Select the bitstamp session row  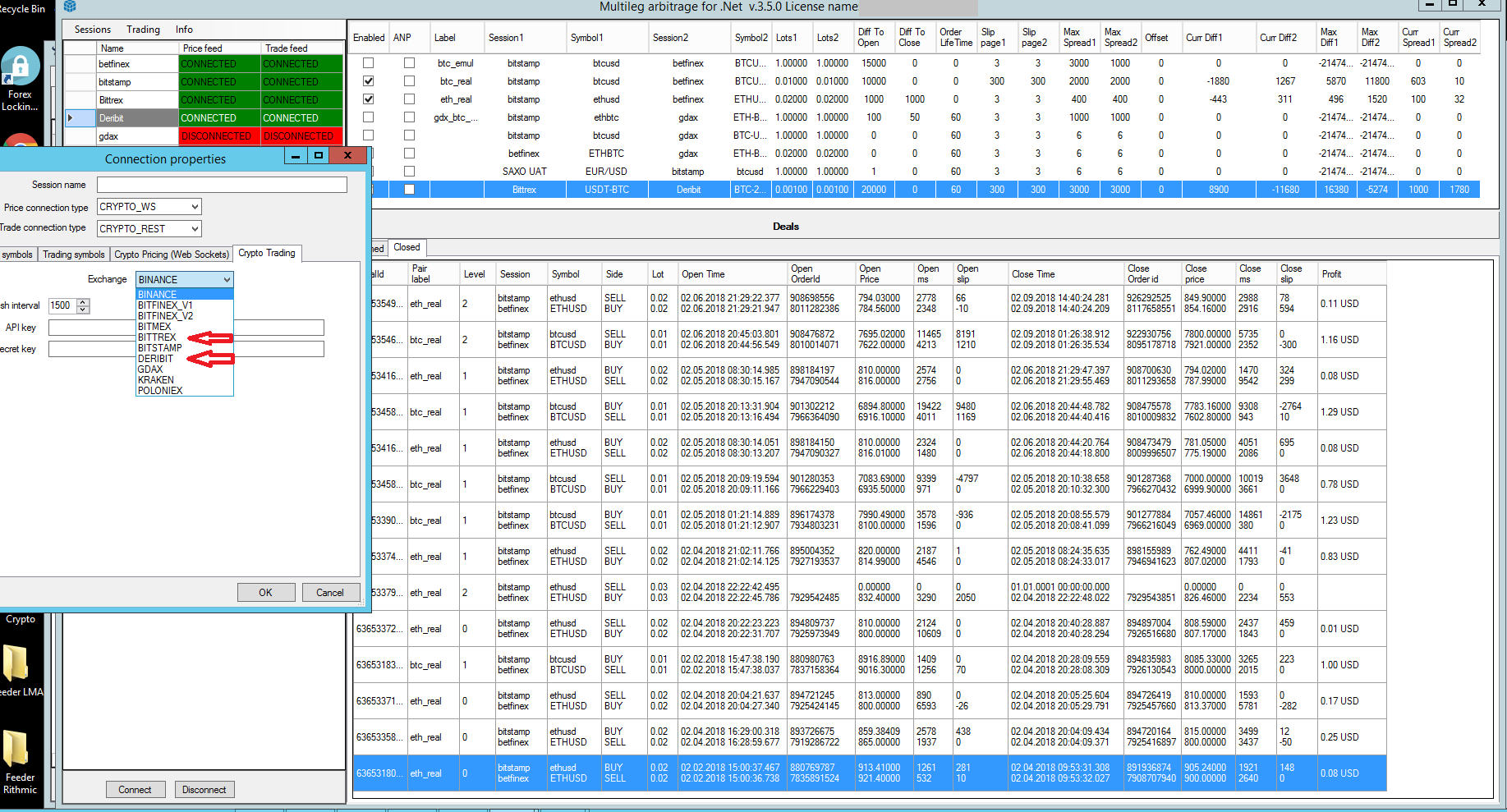click(x=204, y=82)
